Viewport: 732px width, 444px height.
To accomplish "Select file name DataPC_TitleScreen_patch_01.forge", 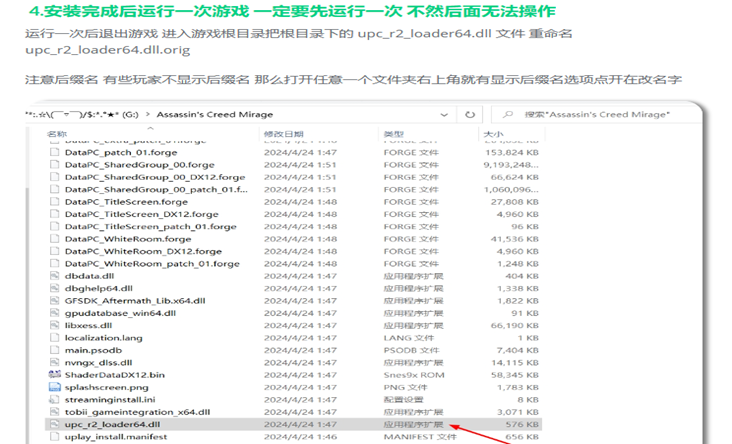I will coord(150,226).
